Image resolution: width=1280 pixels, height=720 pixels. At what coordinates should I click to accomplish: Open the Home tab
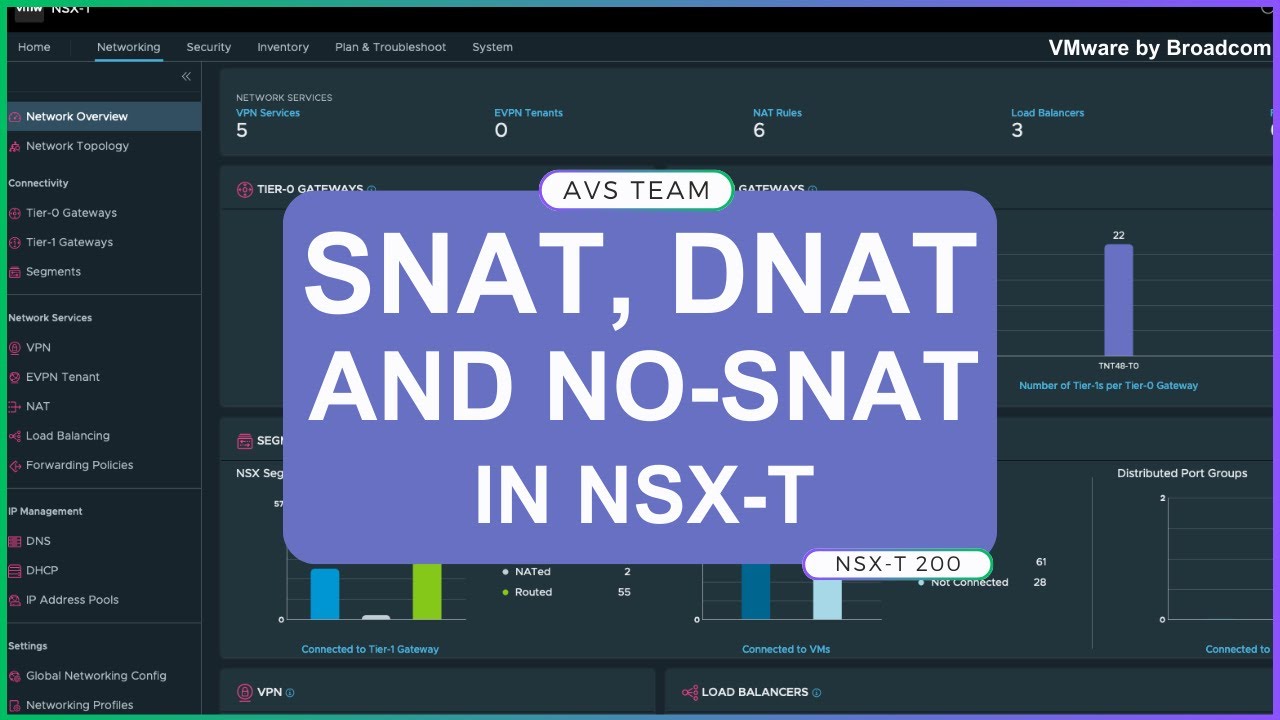34,47
